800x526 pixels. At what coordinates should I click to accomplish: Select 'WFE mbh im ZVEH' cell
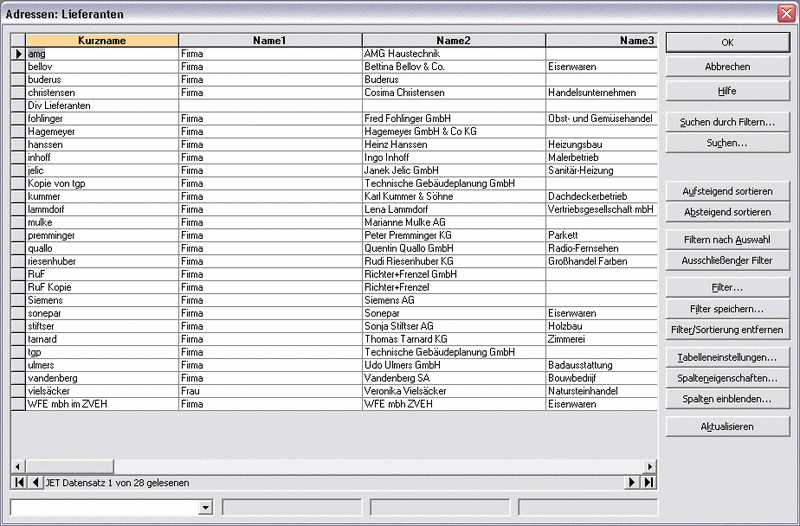click(102, 404)
